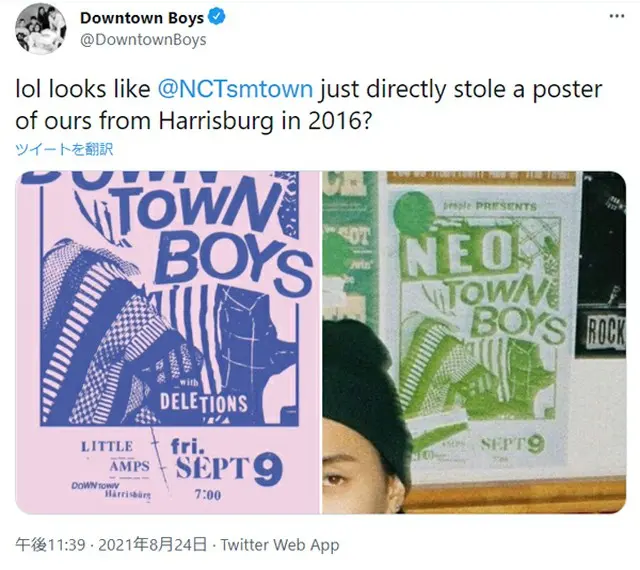Open the @DowntownBoys handle link
Screen dimensions: 640x570
(143, 40)
